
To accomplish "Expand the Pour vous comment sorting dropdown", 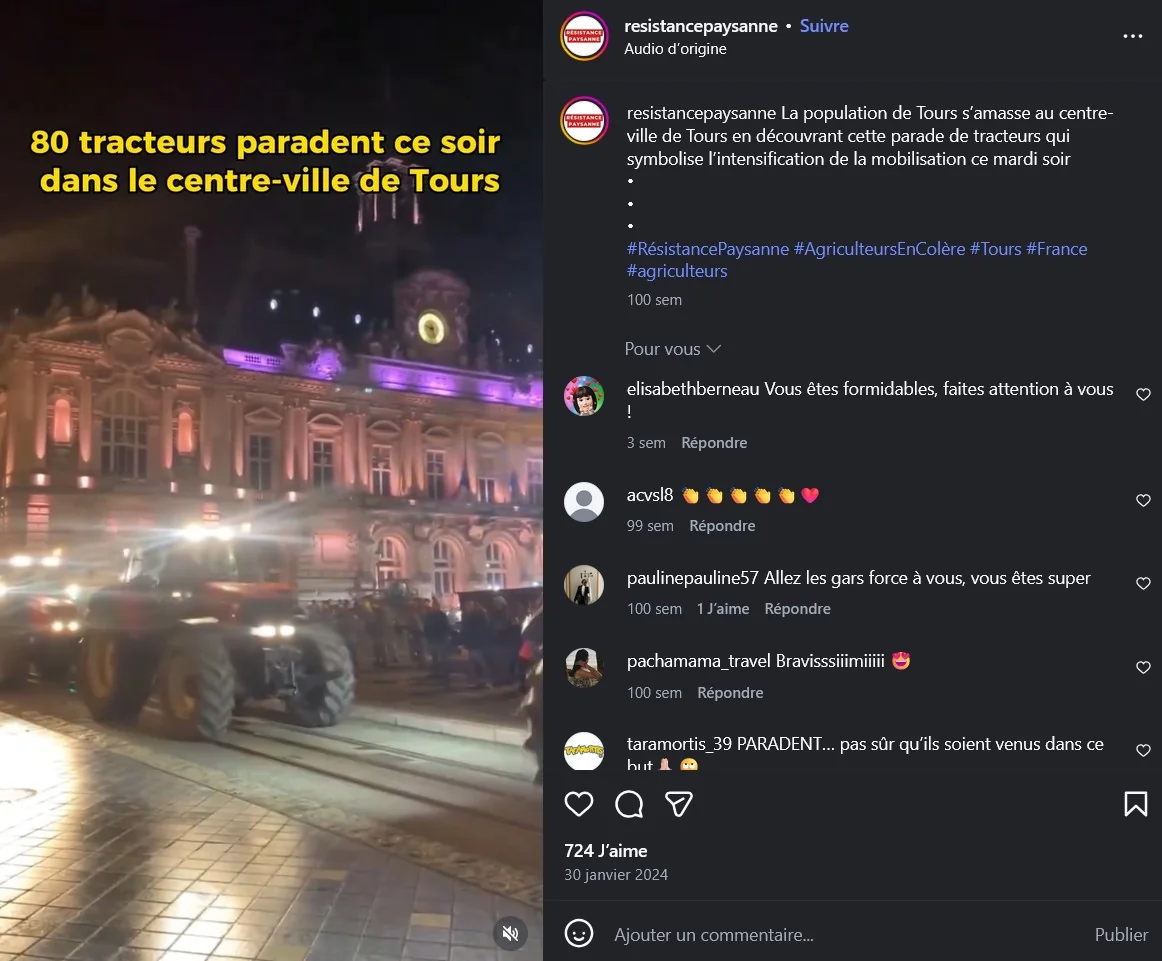I will click(x=672, y=349).
